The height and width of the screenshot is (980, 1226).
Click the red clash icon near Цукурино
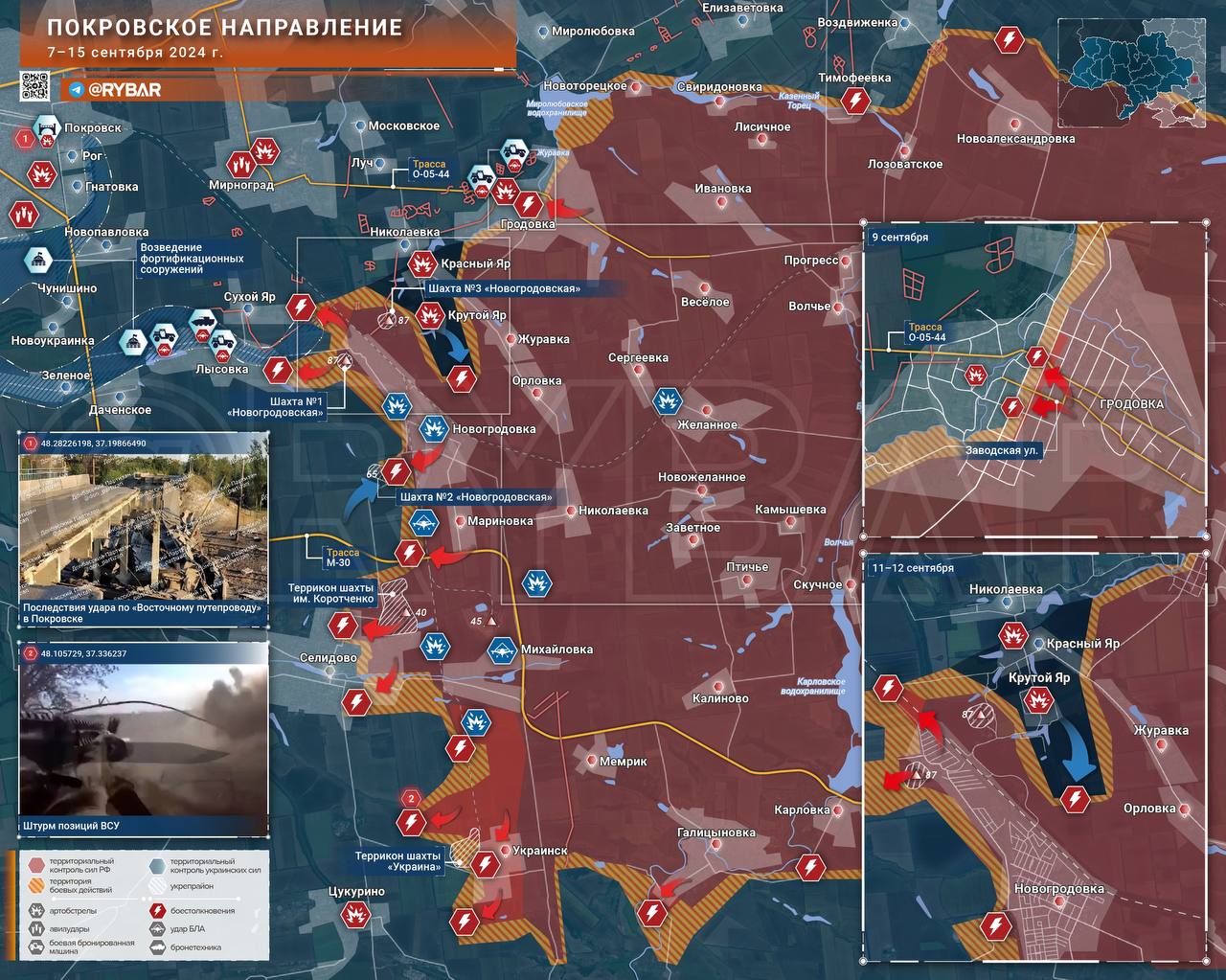tap(356, 915)
